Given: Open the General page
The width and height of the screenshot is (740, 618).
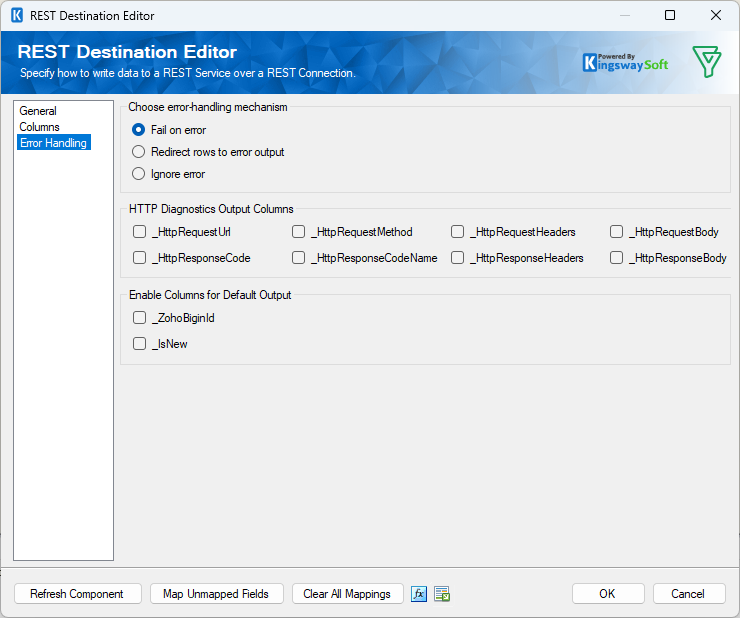Looking at the screenshot, I should coord(38,111).
